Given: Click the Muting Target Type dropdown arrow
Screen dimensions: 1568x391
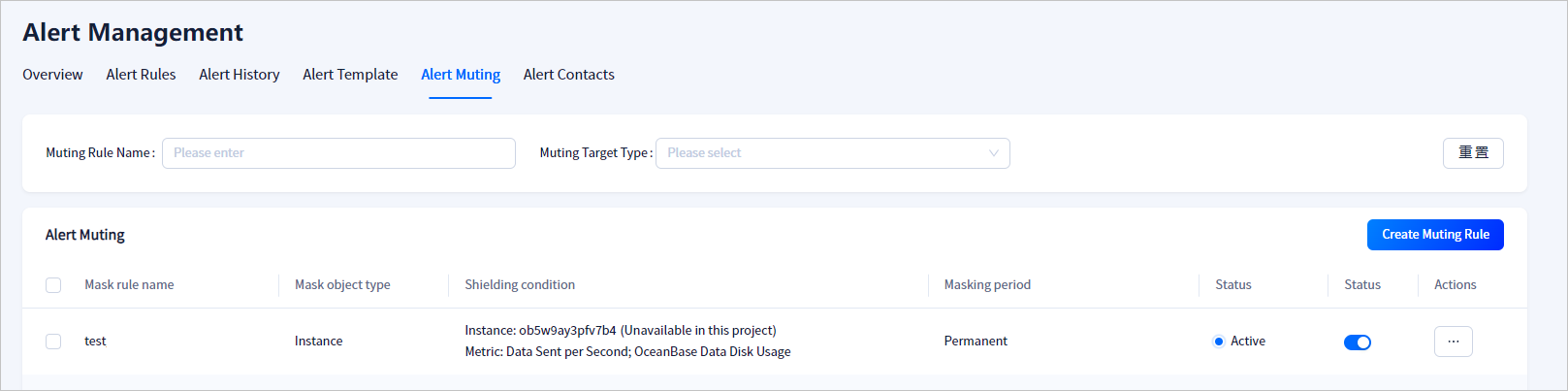Looking at the screenshot, I should click(993, 153).
